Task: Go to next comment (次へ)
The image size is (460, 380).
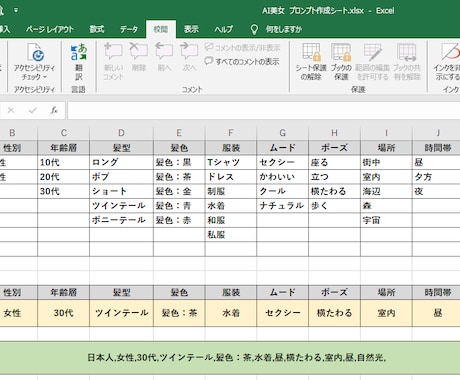Action: tap(189, 57)
